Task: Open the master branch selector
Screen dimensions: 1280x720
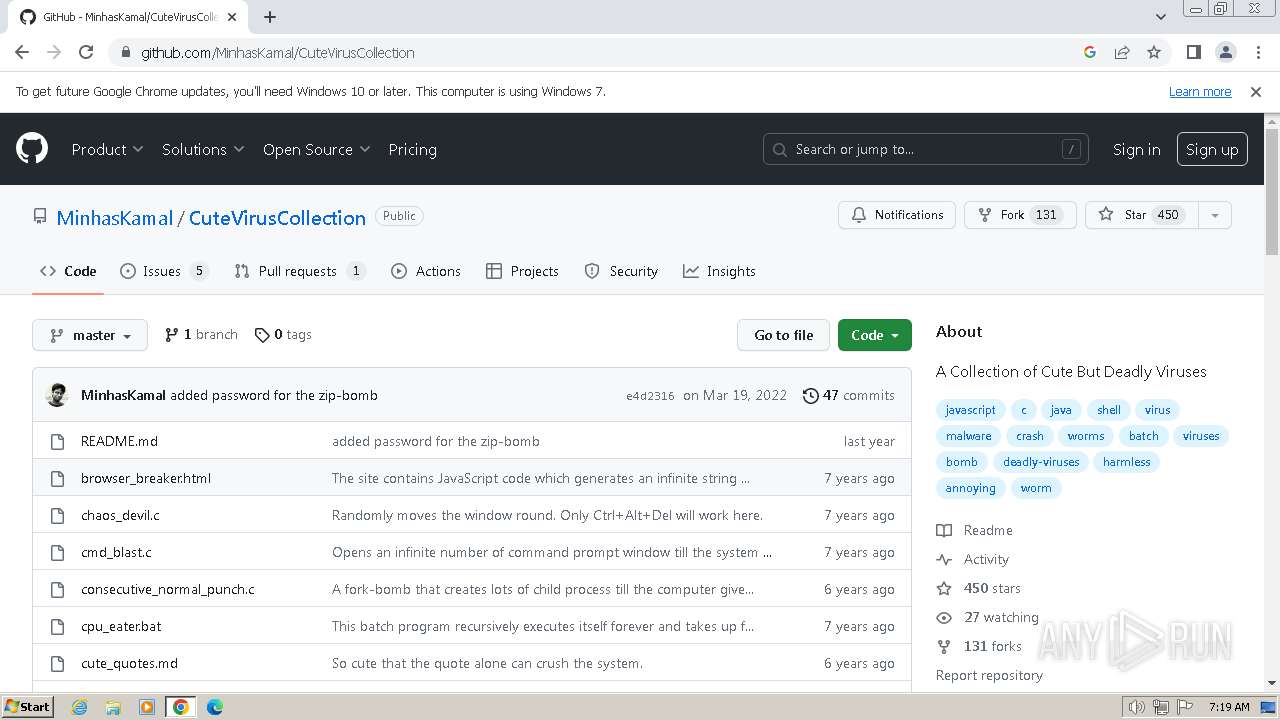Action: pyautogui.click(x=90, y=335)
